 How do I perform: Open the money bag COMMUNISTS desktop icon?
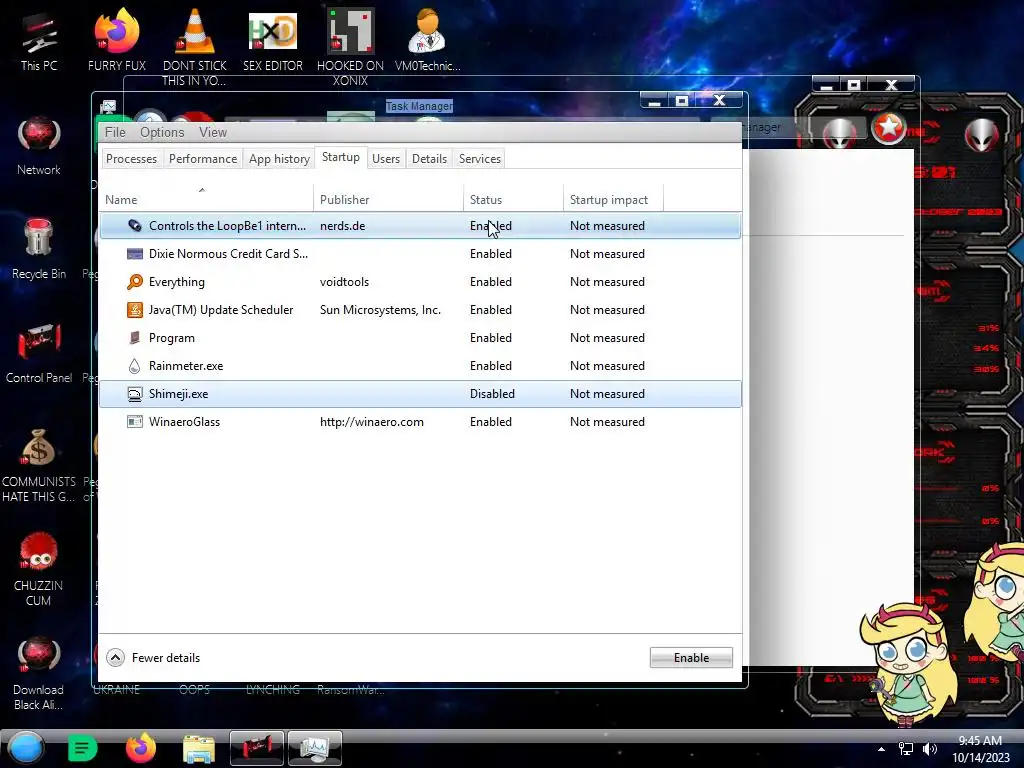pyautogui.click(x=39, y=465)
